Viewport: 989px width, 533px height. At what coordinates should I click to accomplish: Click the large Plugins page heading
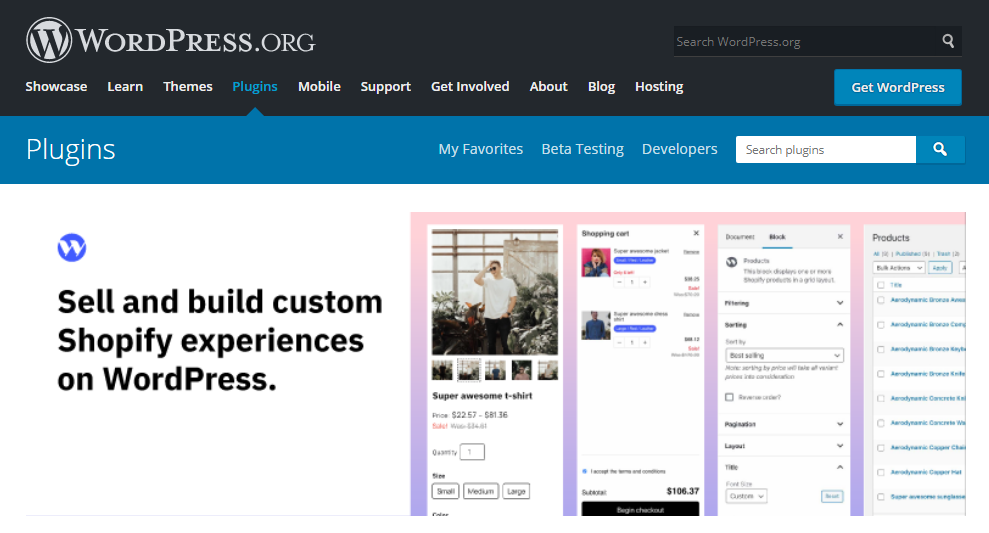tap(71, 150)
